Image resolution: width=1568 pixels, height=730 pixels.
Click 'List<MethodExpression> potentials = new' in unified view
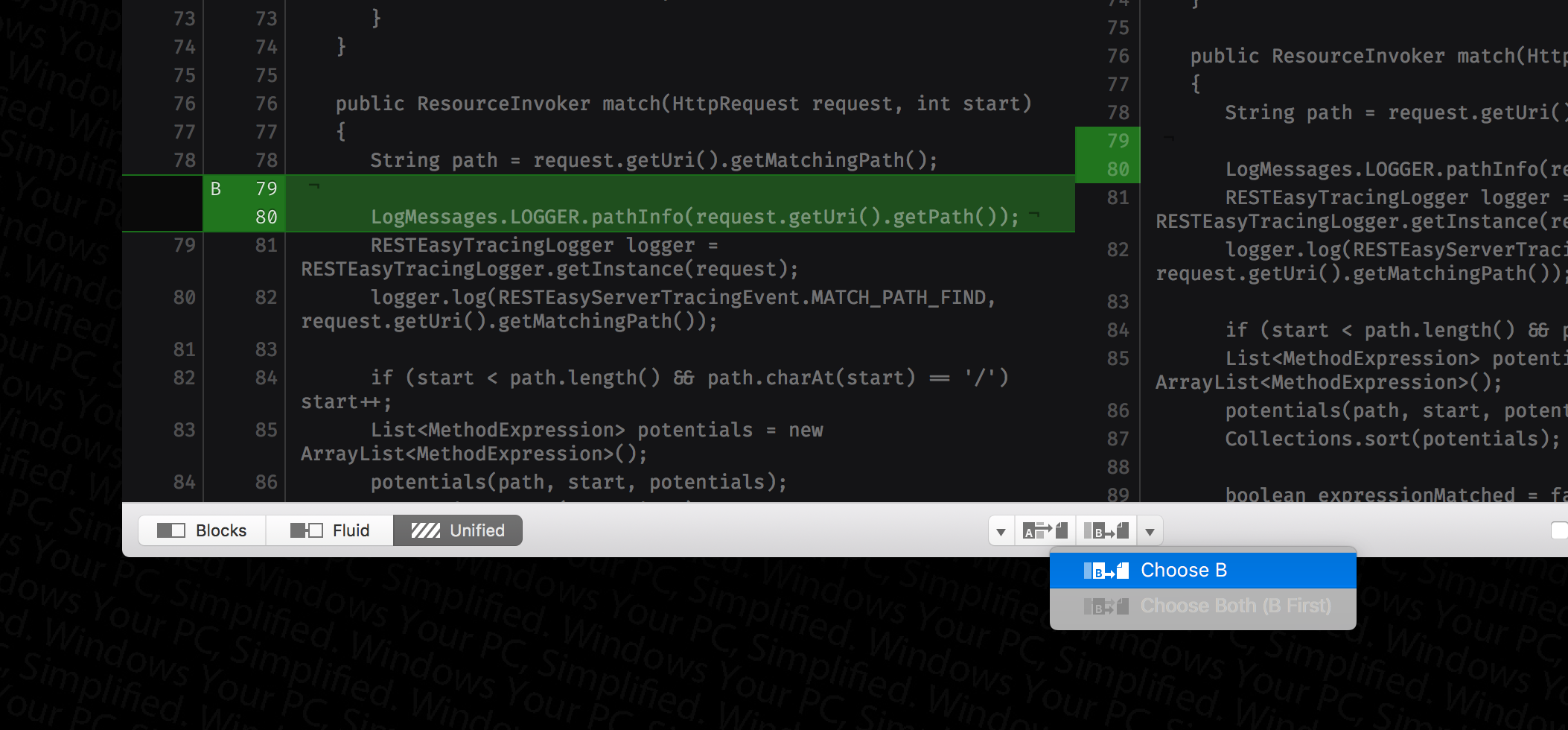click(x=596, y=430)
